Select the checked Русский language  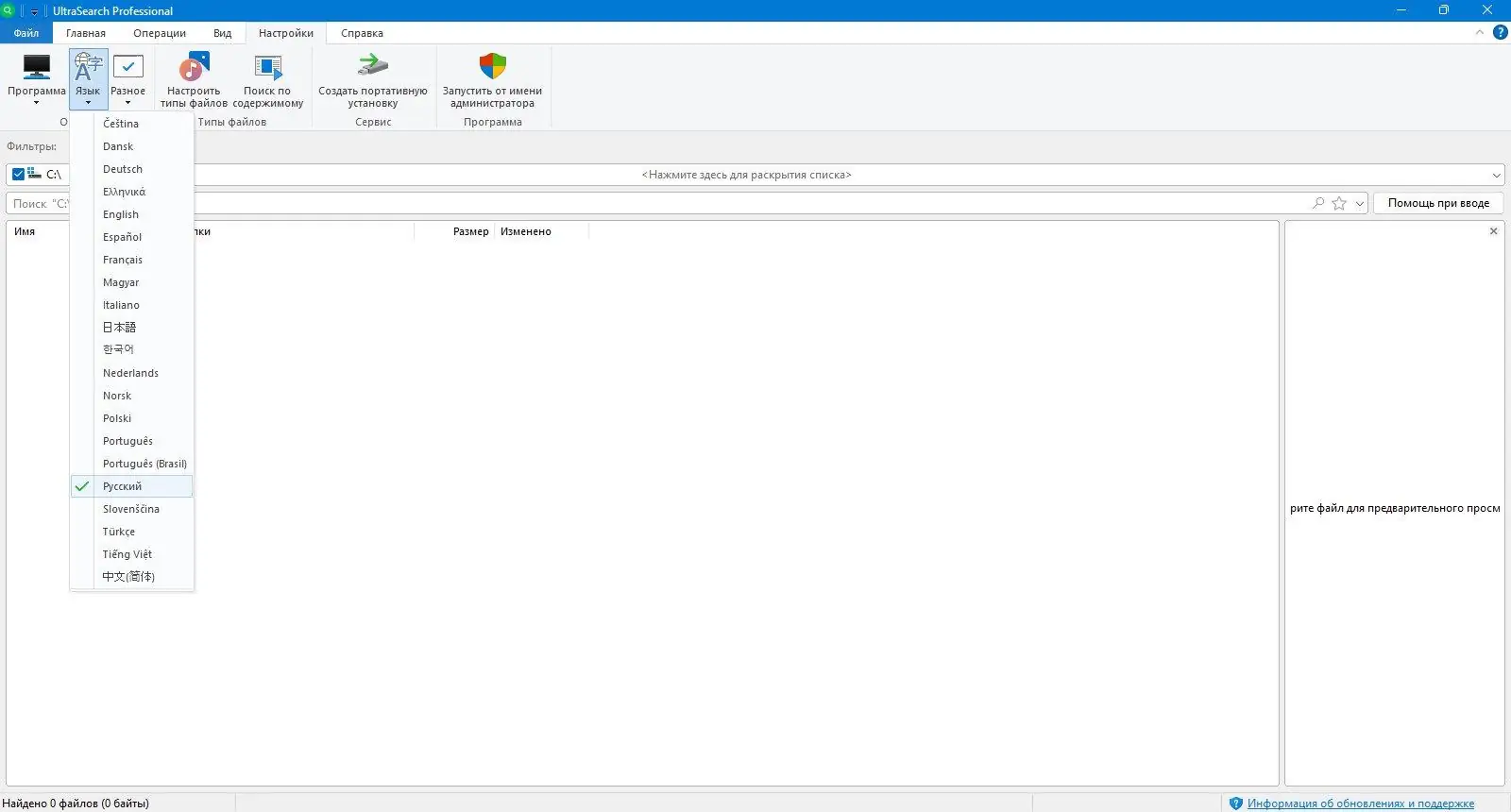132,486
